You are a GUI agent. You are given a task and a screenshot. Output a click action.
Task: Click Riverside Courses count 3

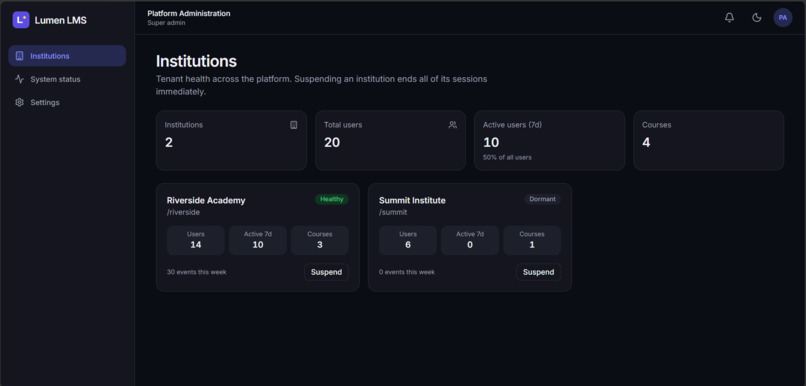pyautogui.click(x=320, y=245)
